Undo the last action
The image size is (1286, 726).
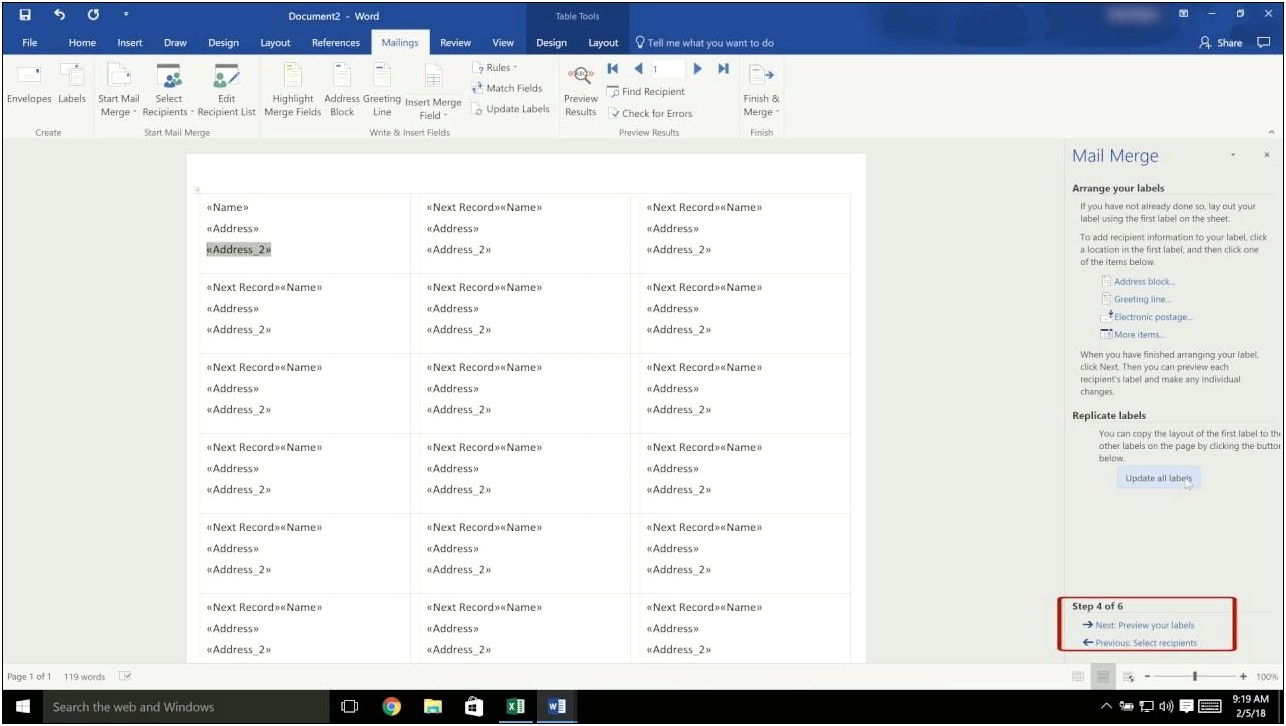point(60,15)
